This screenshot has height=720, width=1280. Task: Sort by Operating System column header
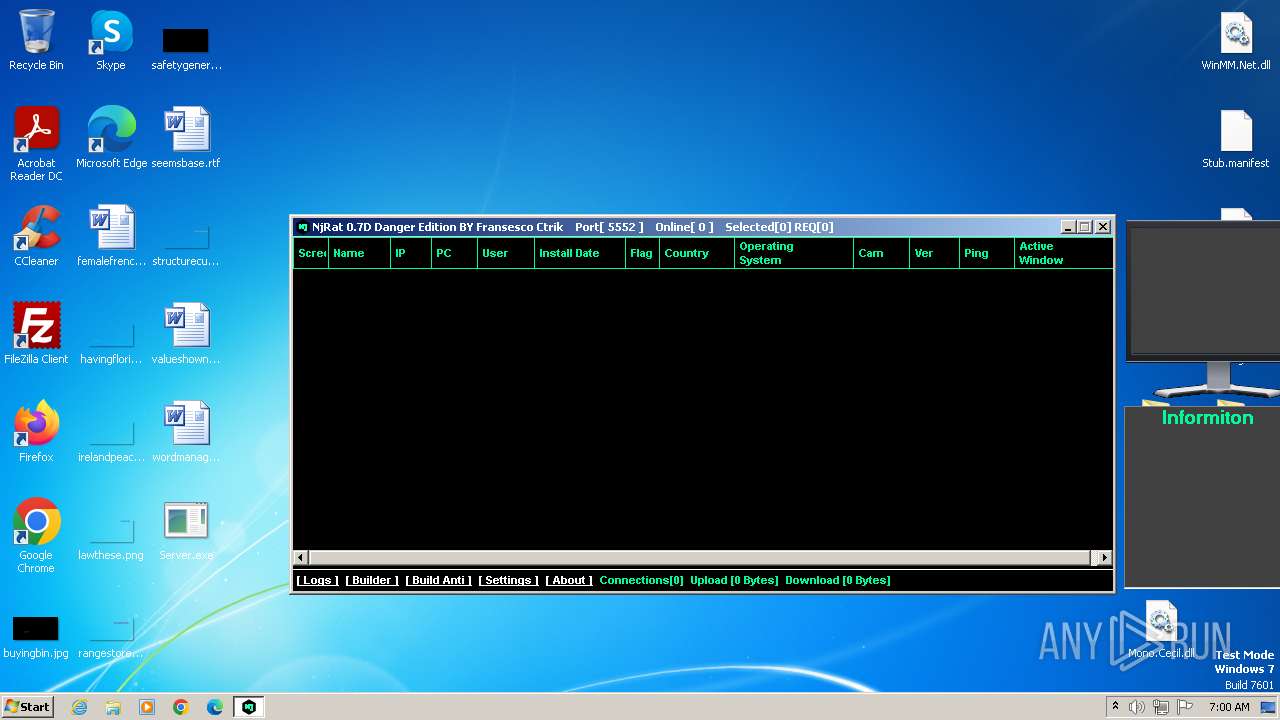(794, 253)
